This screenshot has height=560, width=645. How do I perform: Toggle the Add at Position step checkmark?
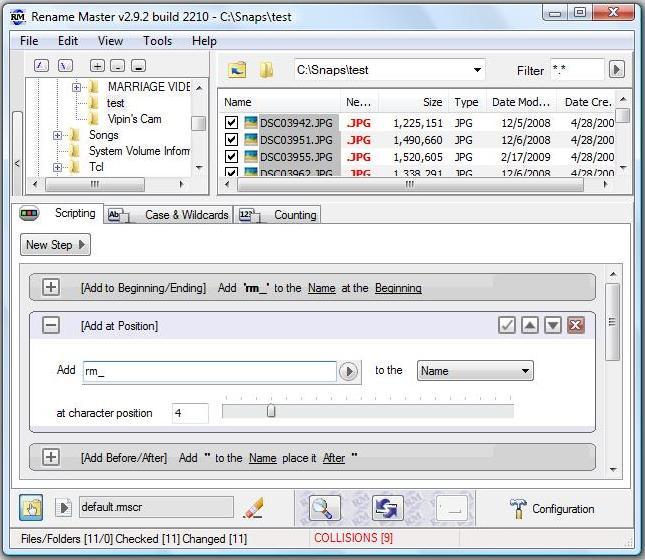[507, 326]
